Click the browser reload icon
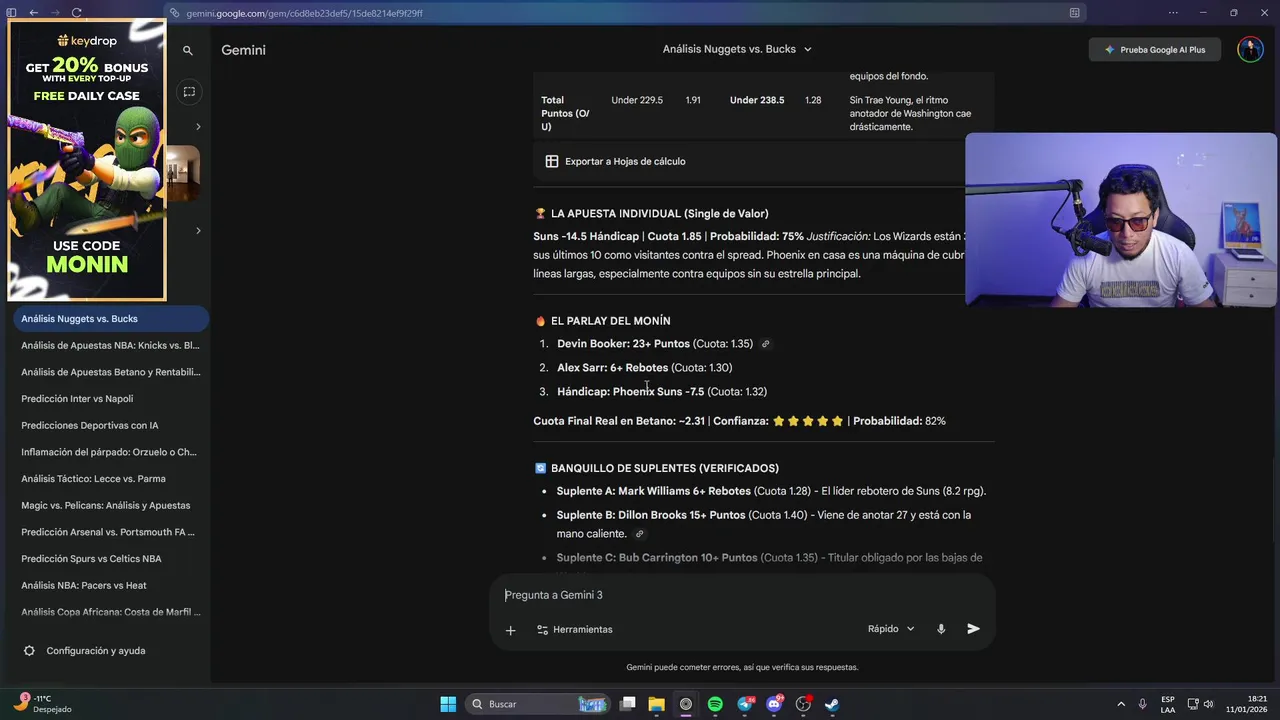 77,13
